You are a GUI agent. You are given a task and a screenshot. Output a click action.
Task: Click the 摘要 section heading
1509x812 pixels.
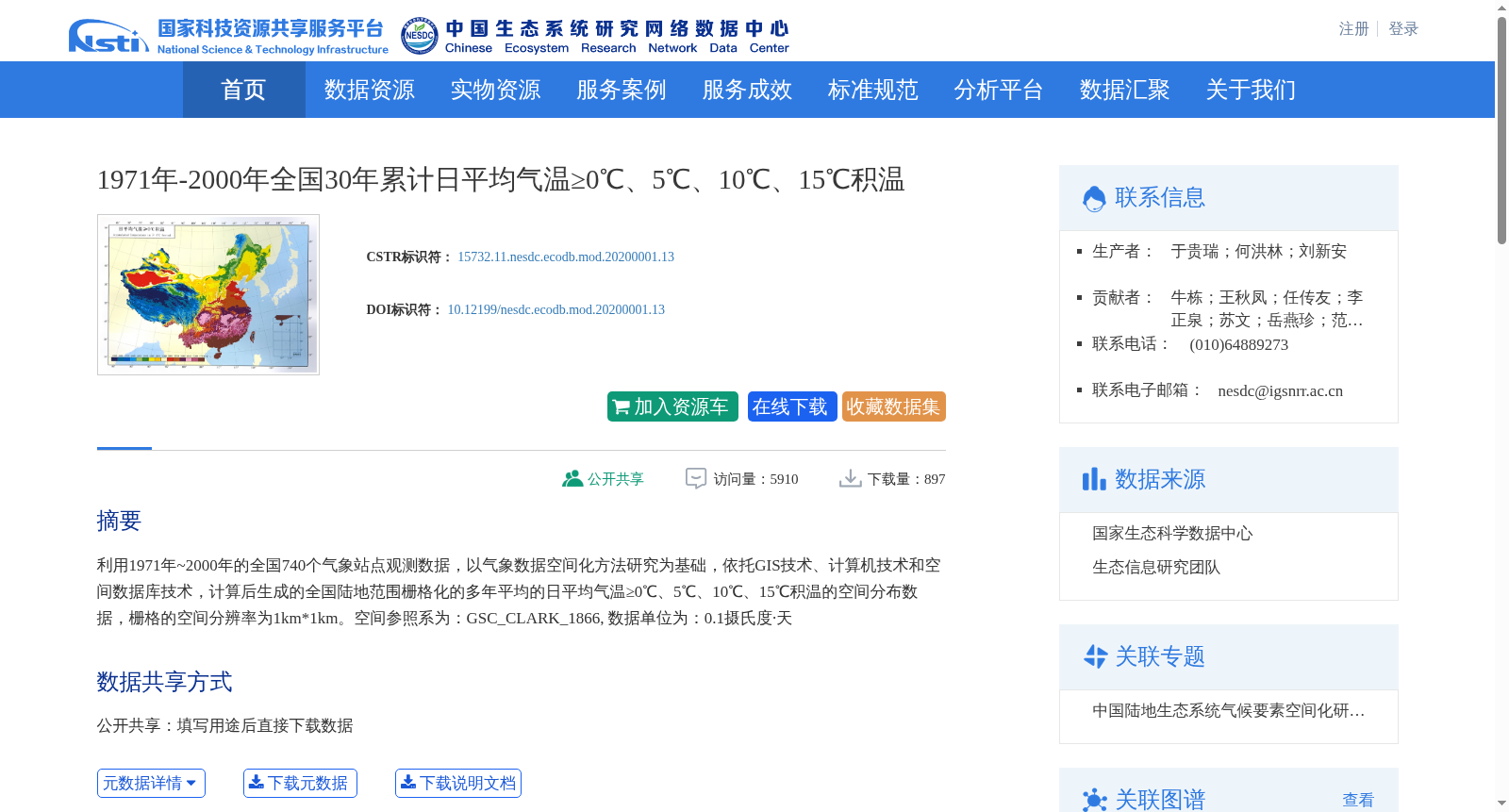tap(119, 521)
